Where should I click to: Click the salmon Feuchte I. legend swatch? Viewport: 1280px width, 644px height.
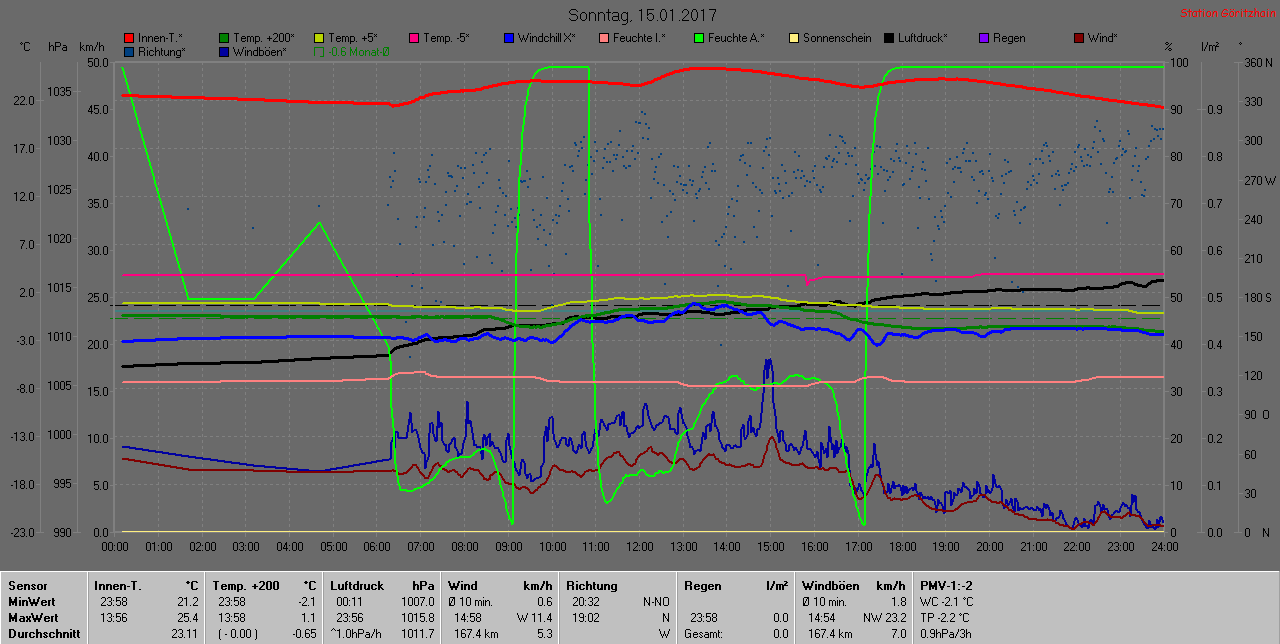604,38
